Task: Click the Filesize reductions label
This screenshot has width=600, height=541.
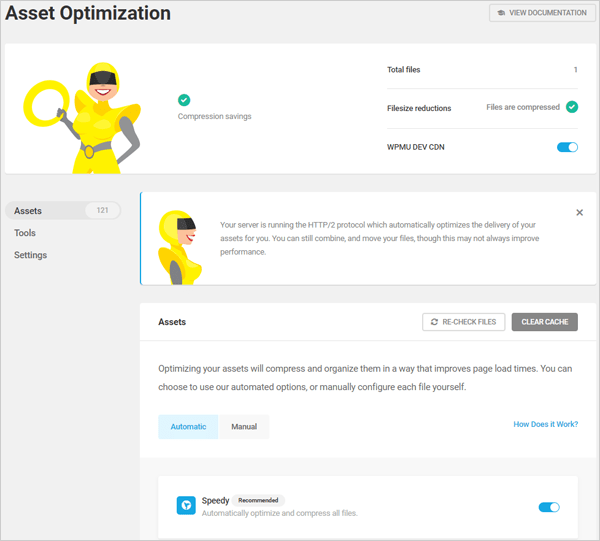Action: click(419, 108)
